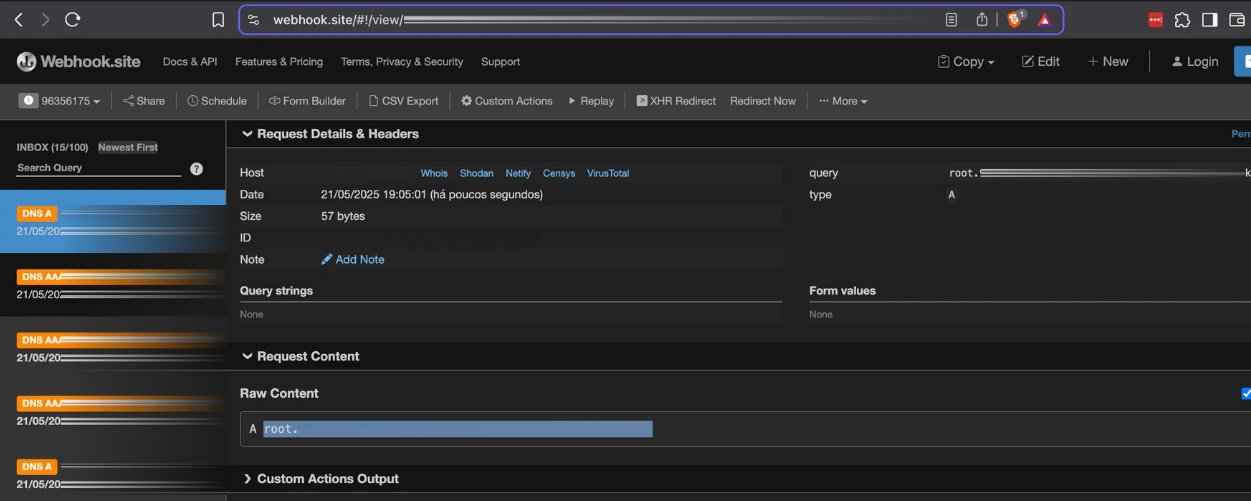Expand the More dropdown in toolbar

(843, 101)
